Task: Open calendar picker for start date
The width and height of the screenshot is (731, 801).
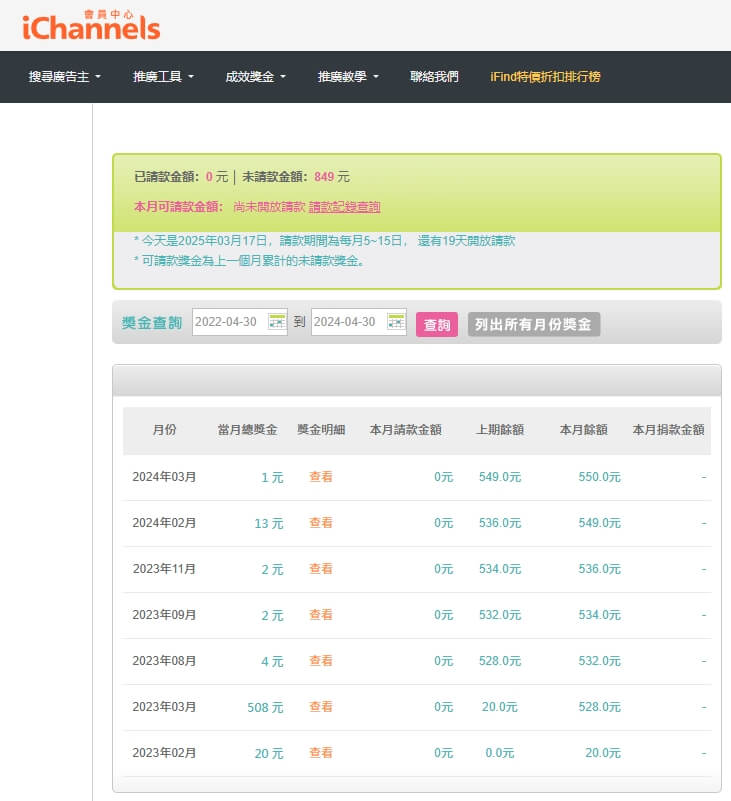Action: (x=277, y=322)
